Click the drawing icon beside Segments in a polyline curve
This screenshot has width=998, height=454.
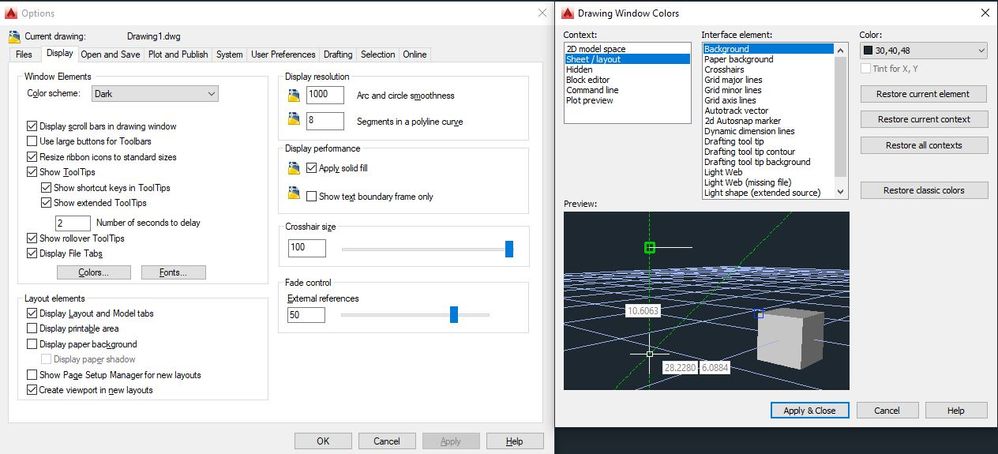point(293,118)
